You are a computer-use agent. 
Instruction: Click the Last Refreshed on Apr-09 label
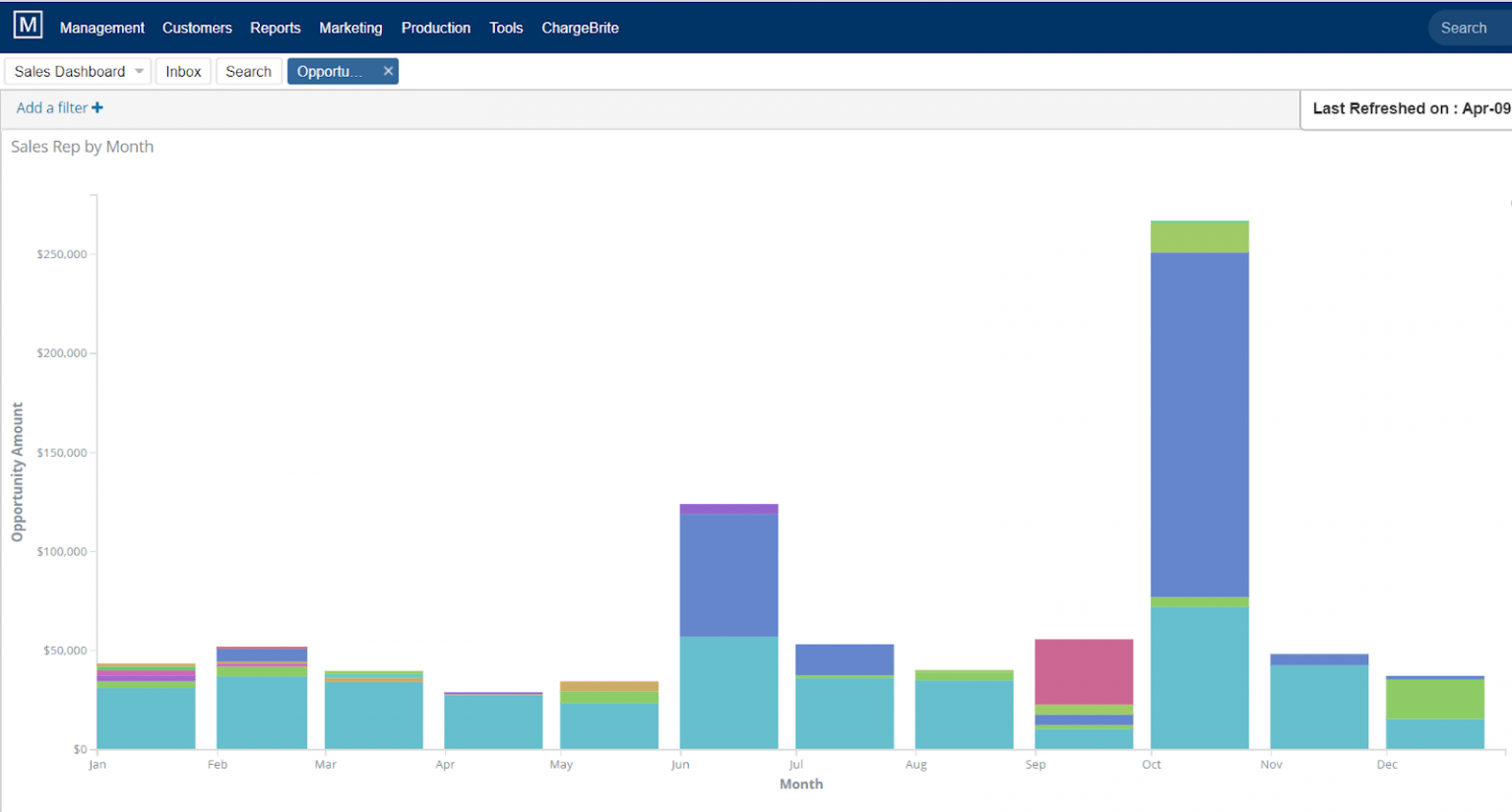pyautogui.click(x=1417, y=108)
